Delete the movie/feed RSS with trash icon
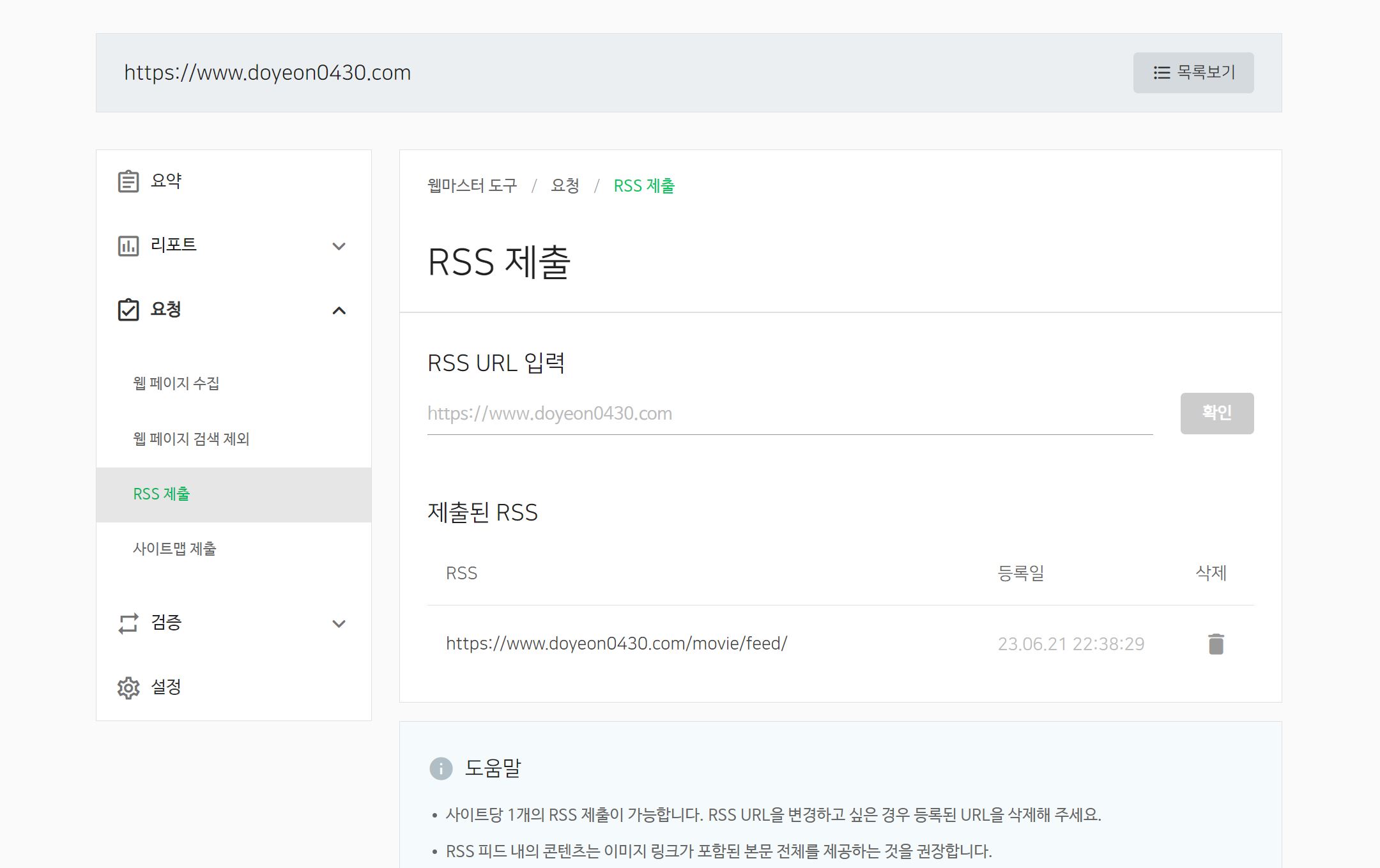The height and width of the screenshot is (868, 1380). point(1216,644)
